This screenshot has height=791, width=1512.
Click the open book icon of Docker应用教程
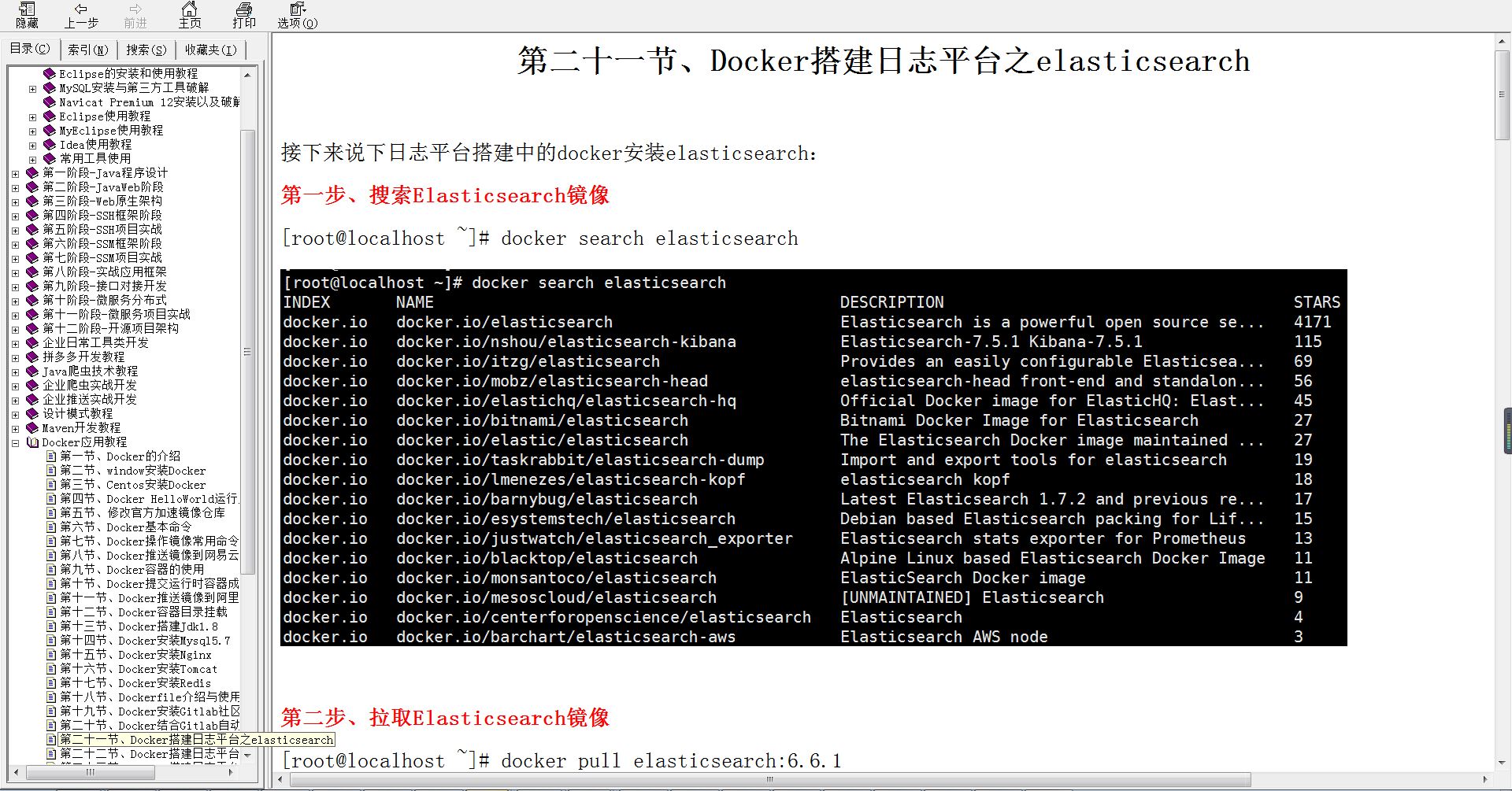point(32,442)
